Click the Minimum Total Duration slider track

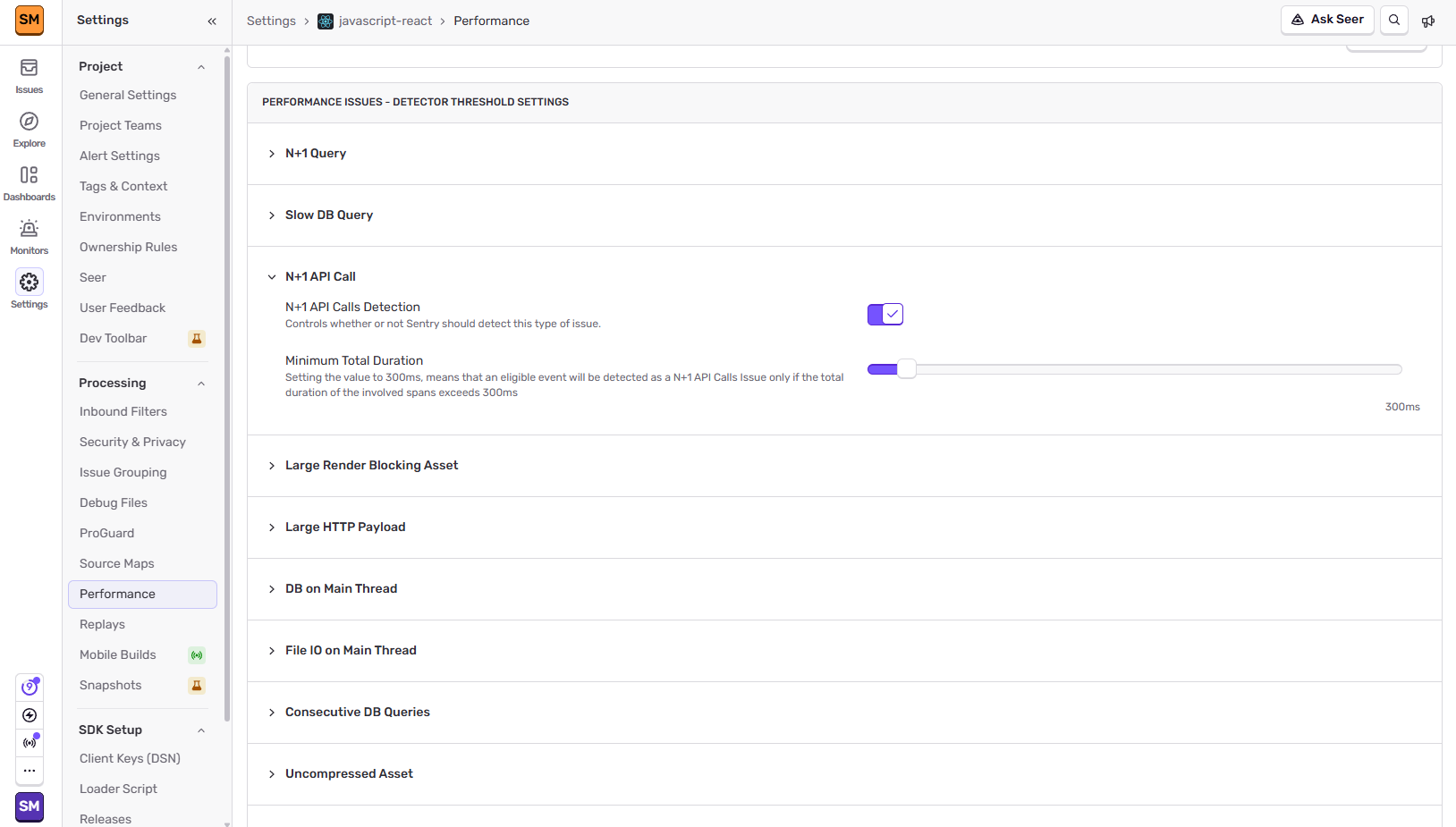(1135, 369)
